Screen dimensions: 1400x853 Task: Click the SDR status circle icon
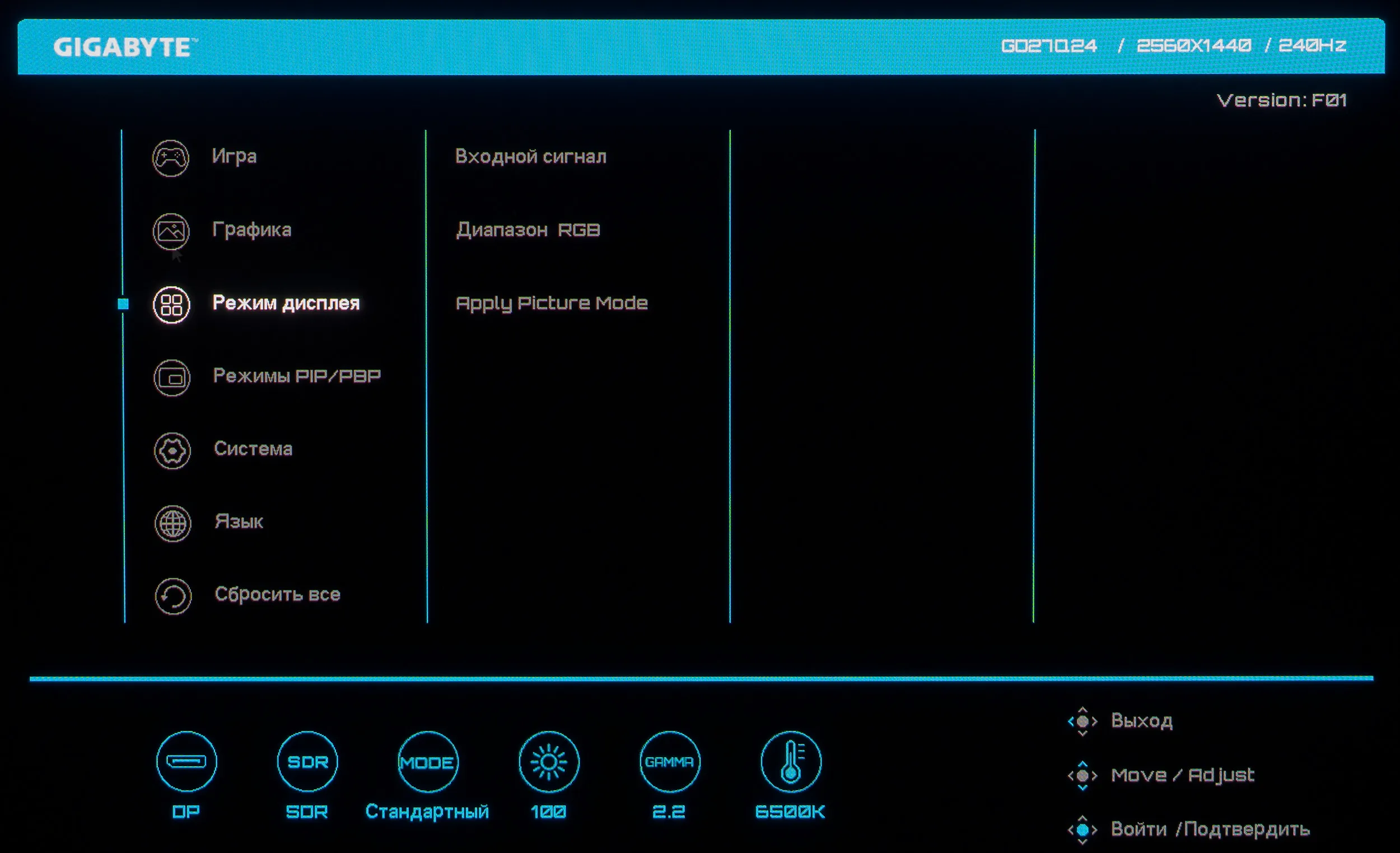tap(307, 762)
